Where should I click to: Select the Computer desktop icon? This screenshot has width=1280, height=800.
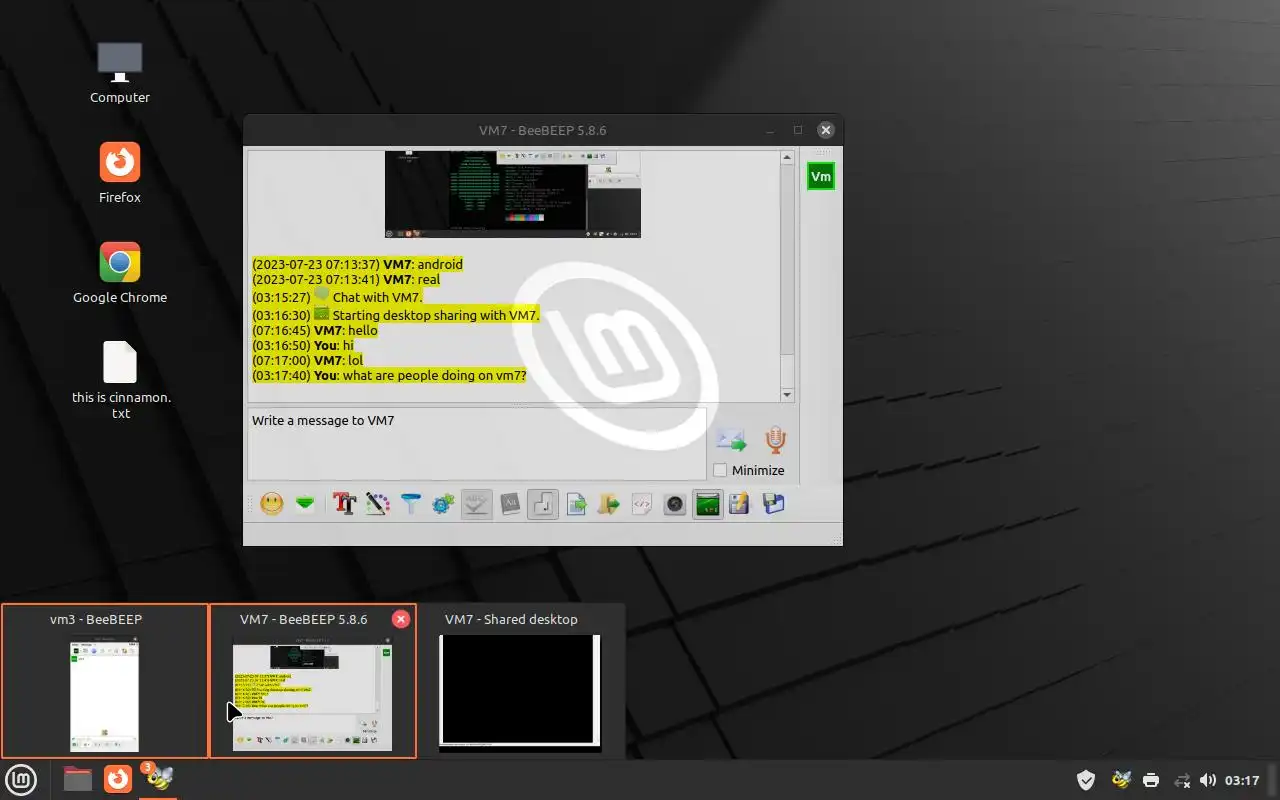pos(120,74)
